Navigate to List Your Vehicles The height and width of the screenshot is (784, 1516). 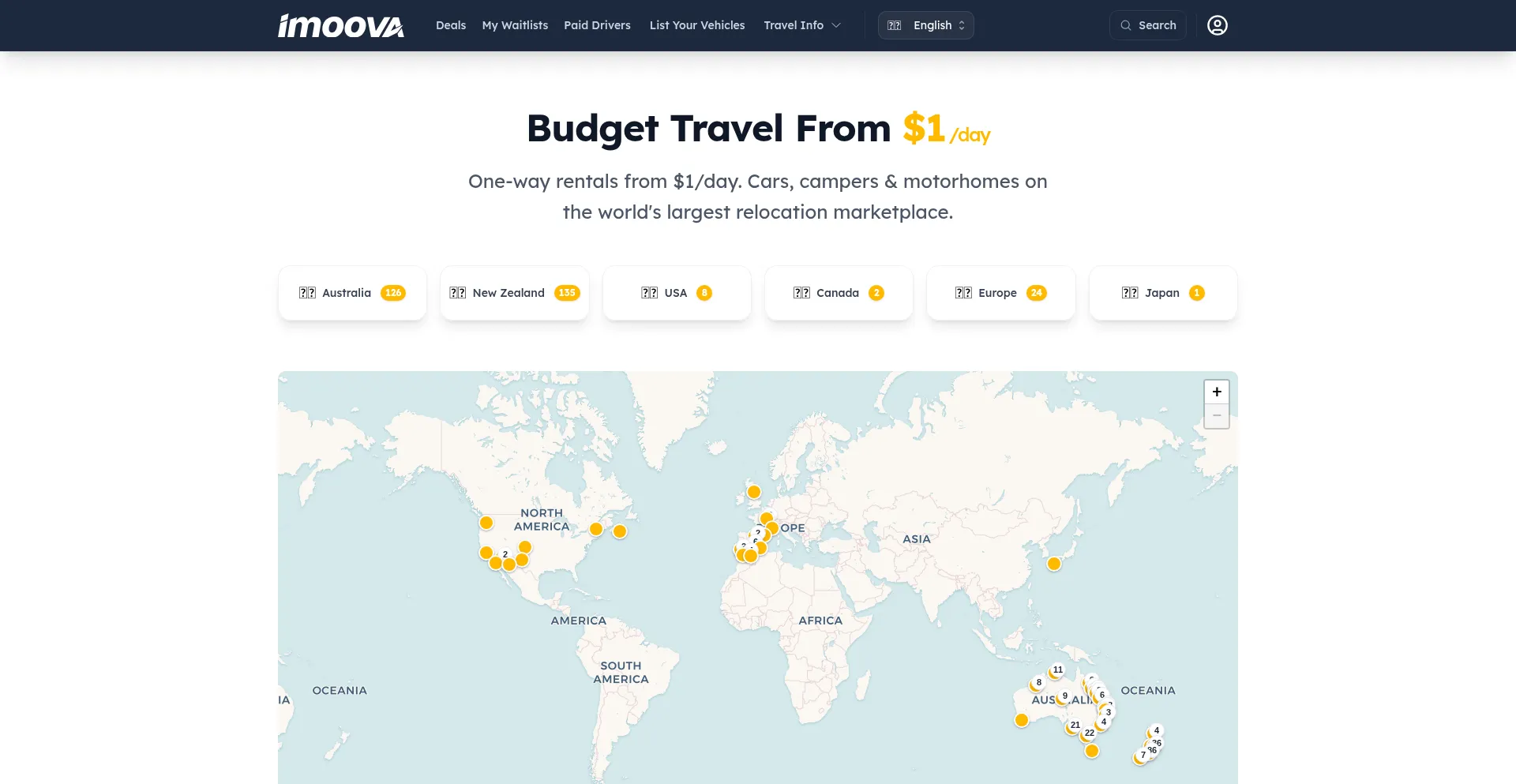click(x=697, y=25)
